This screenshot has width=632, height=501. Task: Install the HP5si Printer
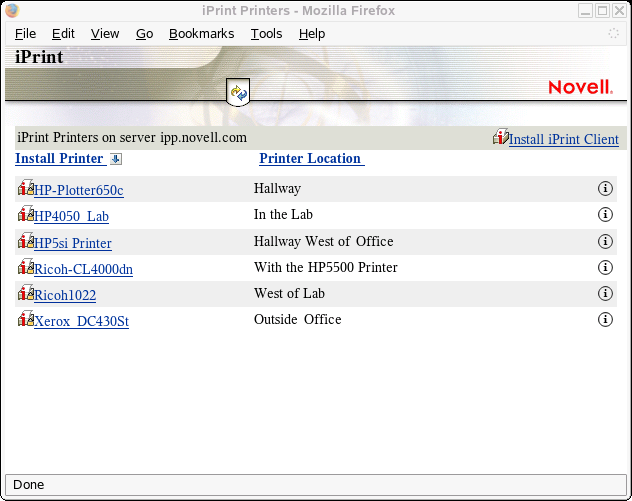tap(73, 243)
